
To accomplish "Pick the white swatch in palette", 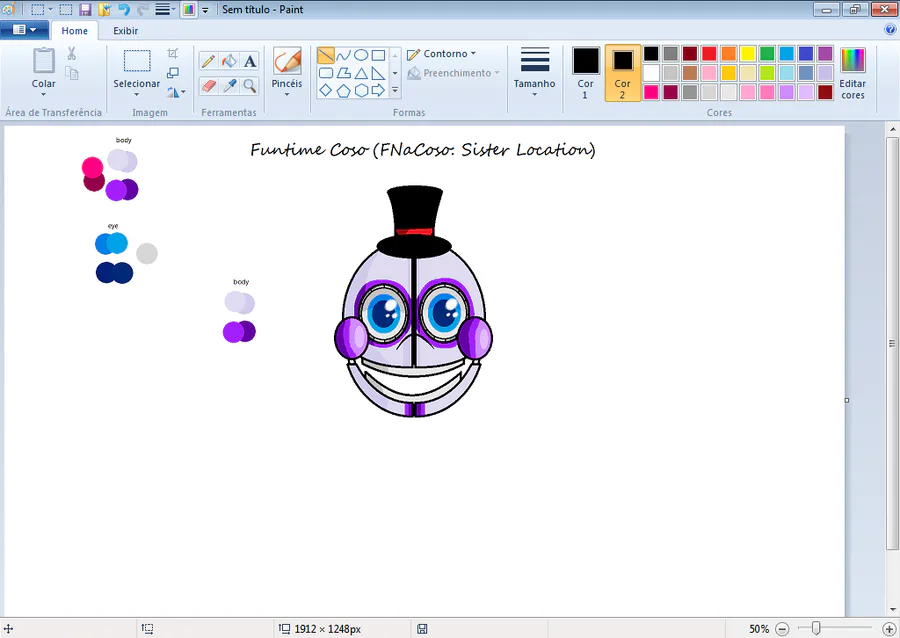I will coord(651,73).
